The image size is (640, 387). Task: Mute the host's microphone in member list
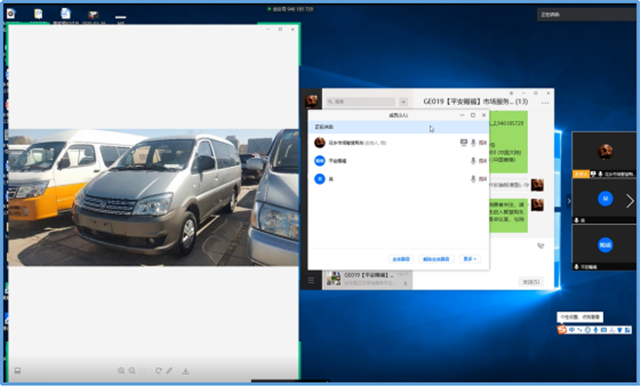pyautogui.click(x=473, y=142)
